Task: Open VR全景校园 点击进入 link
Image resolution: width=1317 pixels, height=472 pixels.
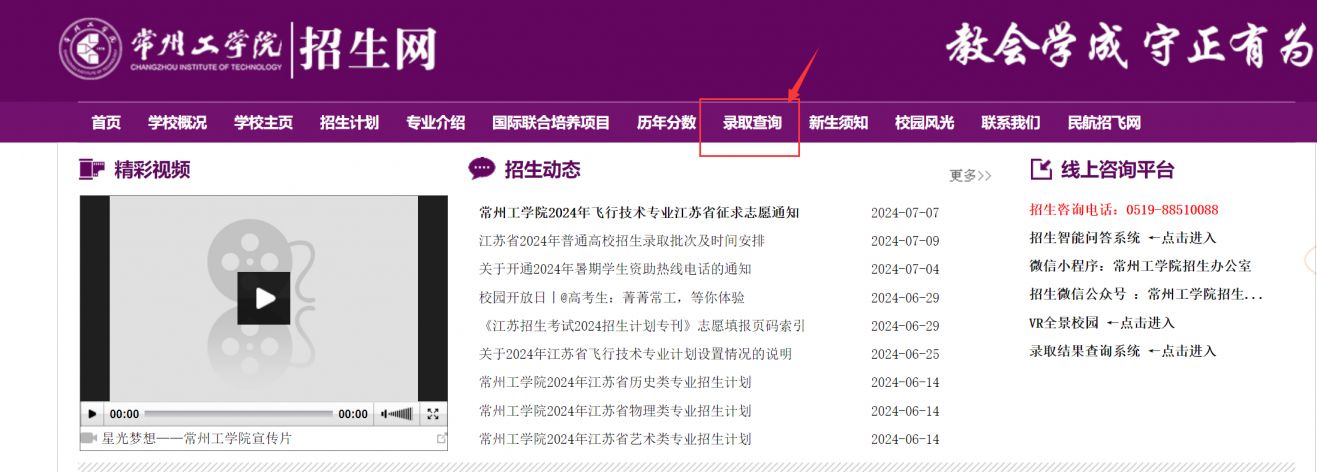Action: 1102,323
